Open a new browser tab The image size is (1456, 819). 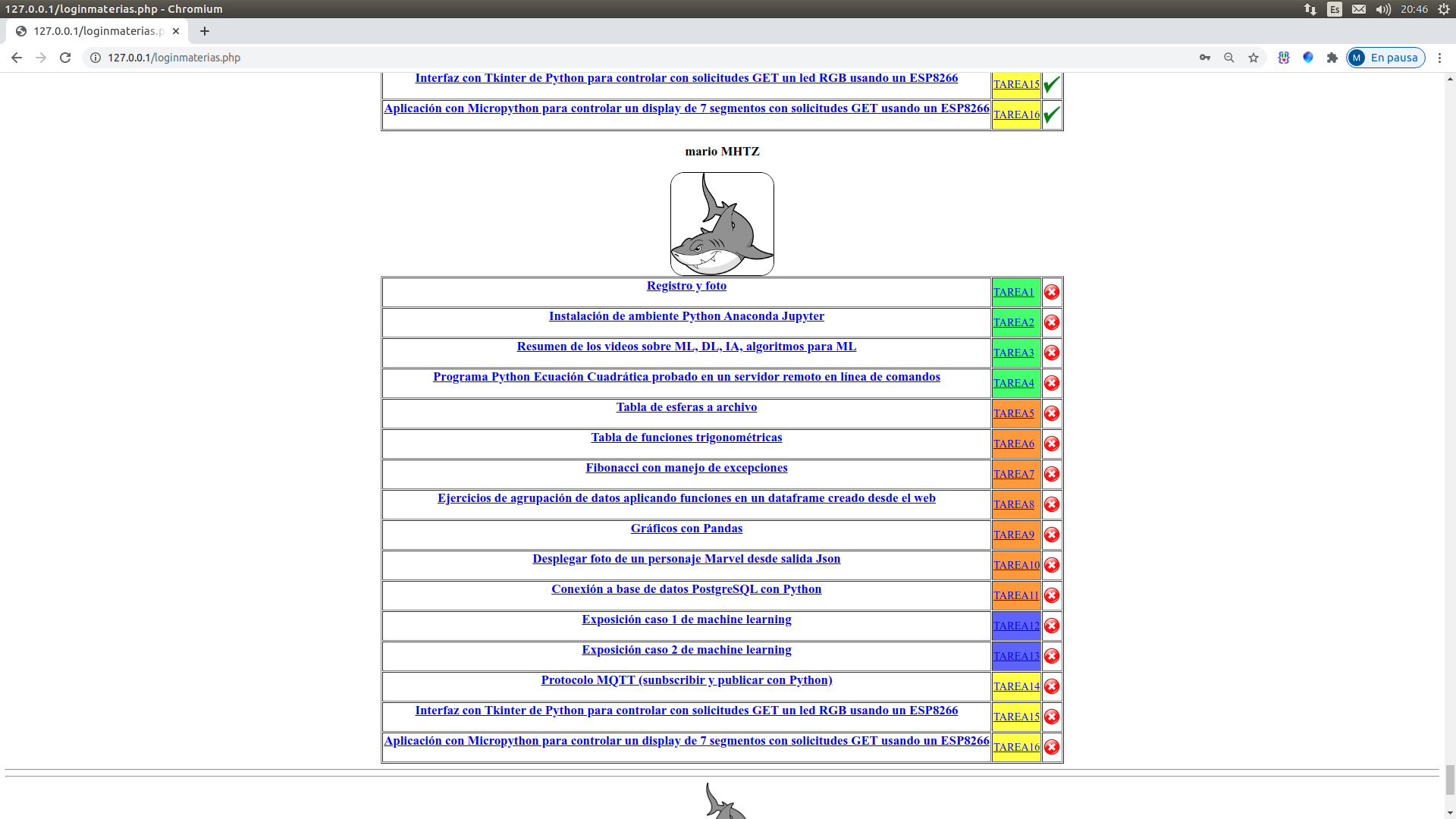(x=205, y=31)
